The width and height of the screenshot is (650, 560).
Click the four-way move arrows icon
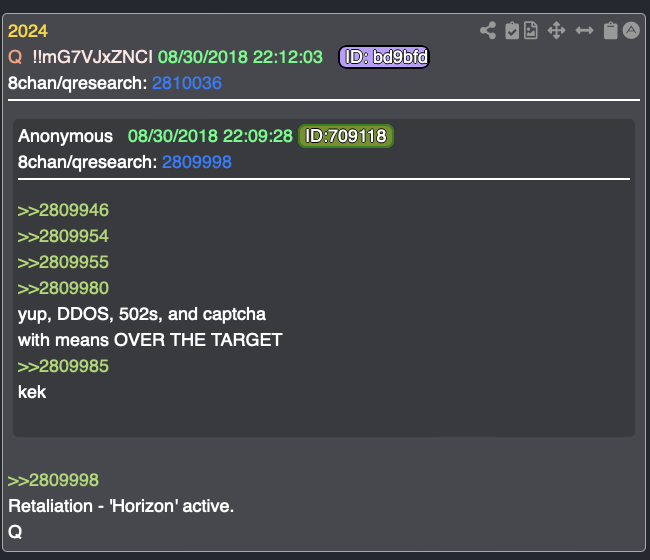pyautogui.click(x=556, y=31)
